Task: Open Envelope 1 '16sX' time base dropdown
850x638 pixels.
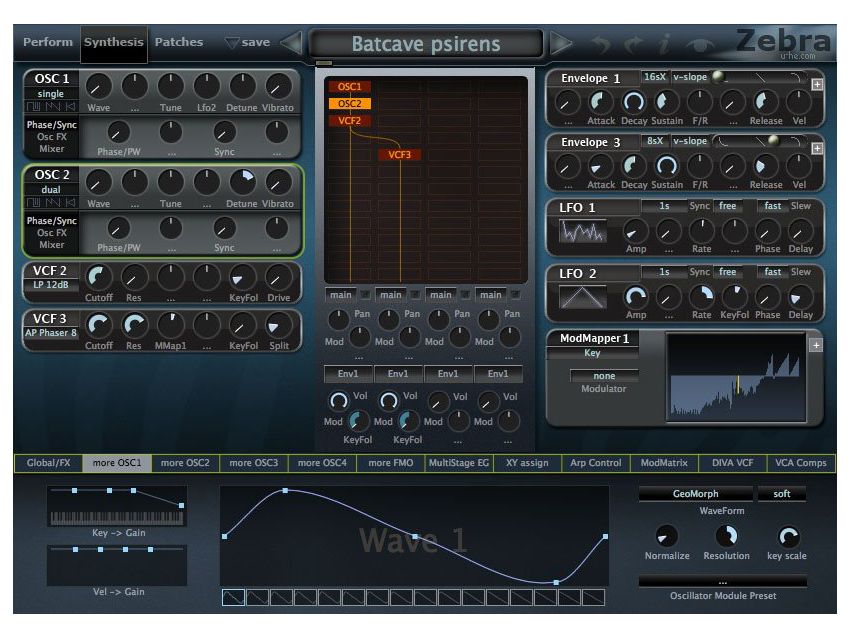Action: pos(655,77)
